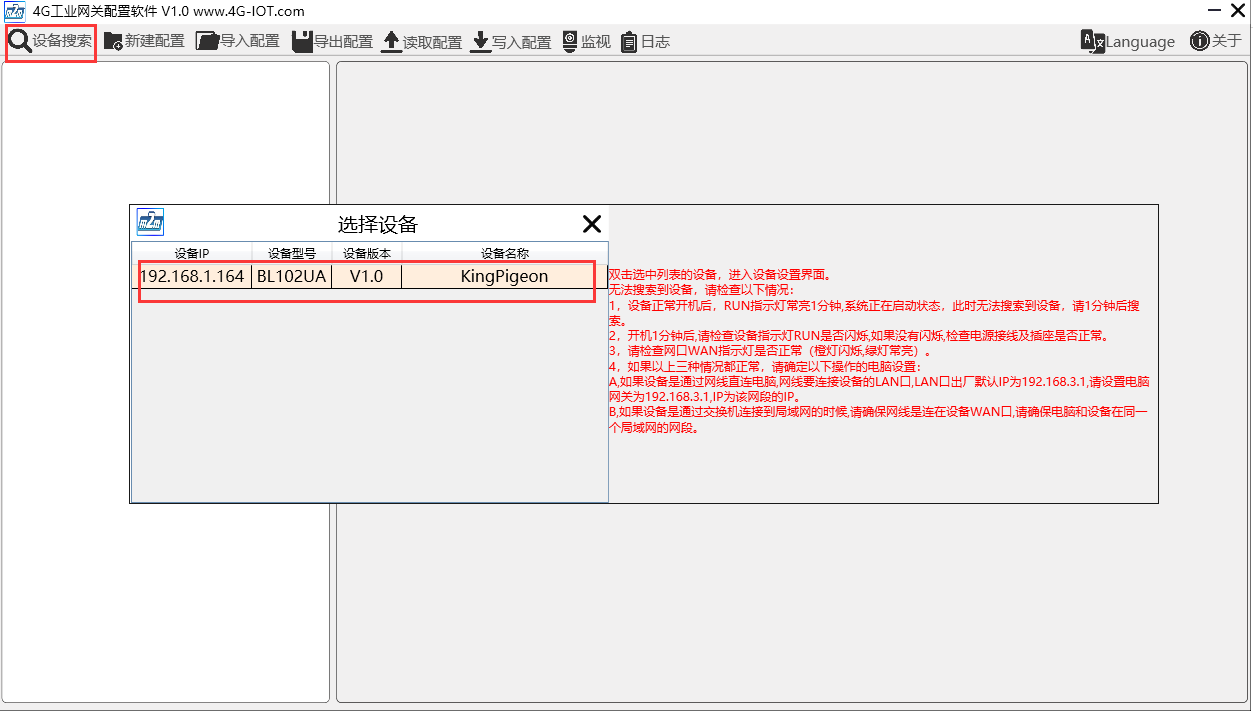Click the 设备名称 column header
The width and height of the screenshot is (1253, 711).
coord(505,253)
